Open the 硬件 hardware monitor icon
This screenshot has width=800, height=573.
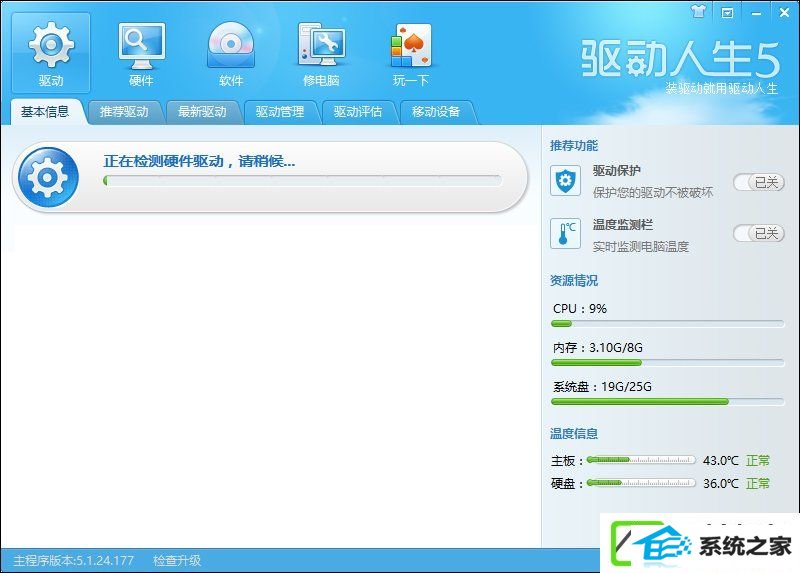click(x=141, y=53)
